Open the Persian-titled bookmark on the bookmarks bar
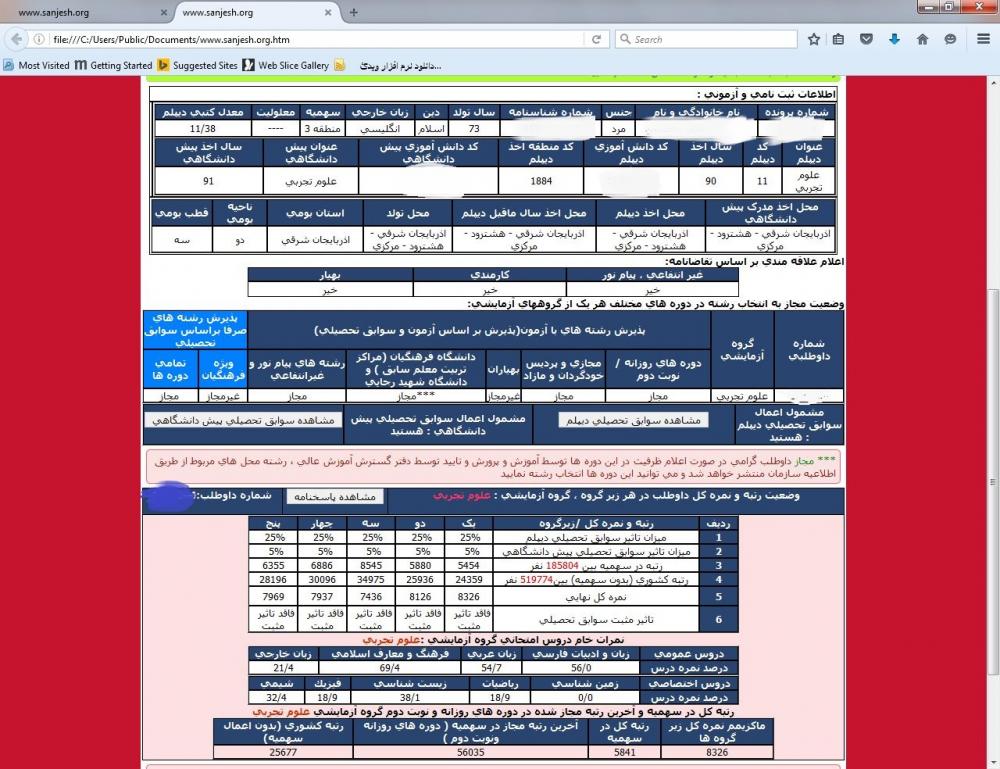Viewport: 1000px width, 769px height. pos(401,66)
